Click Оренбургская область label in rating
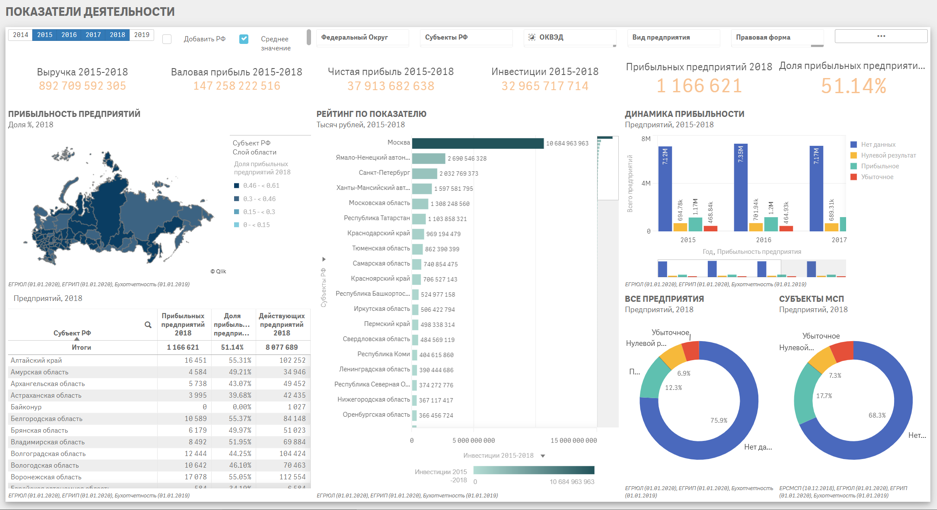 point(376,414)
